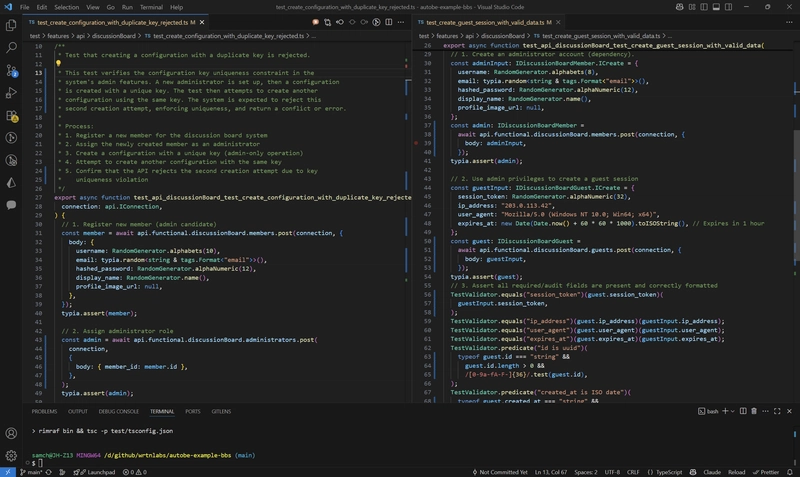The height and width of the screenshot is (477, 800).
Task: Open the Manage gear icon
Action: tap(12, 455)
